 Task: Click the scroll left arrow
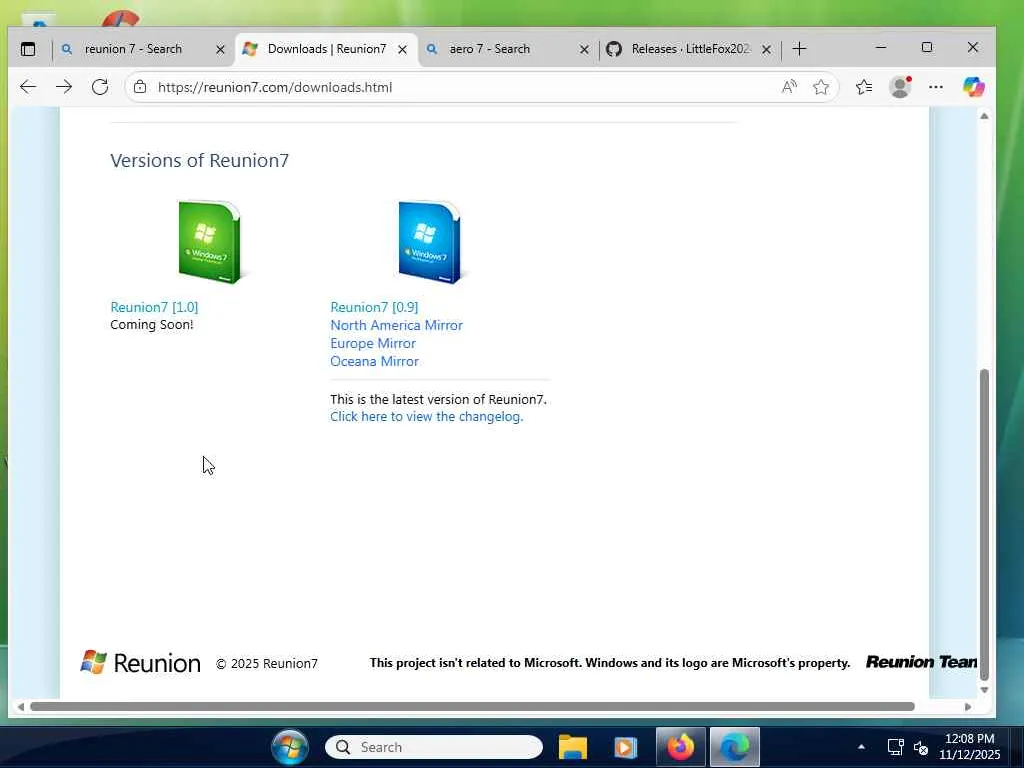click(x=21, y=707)
